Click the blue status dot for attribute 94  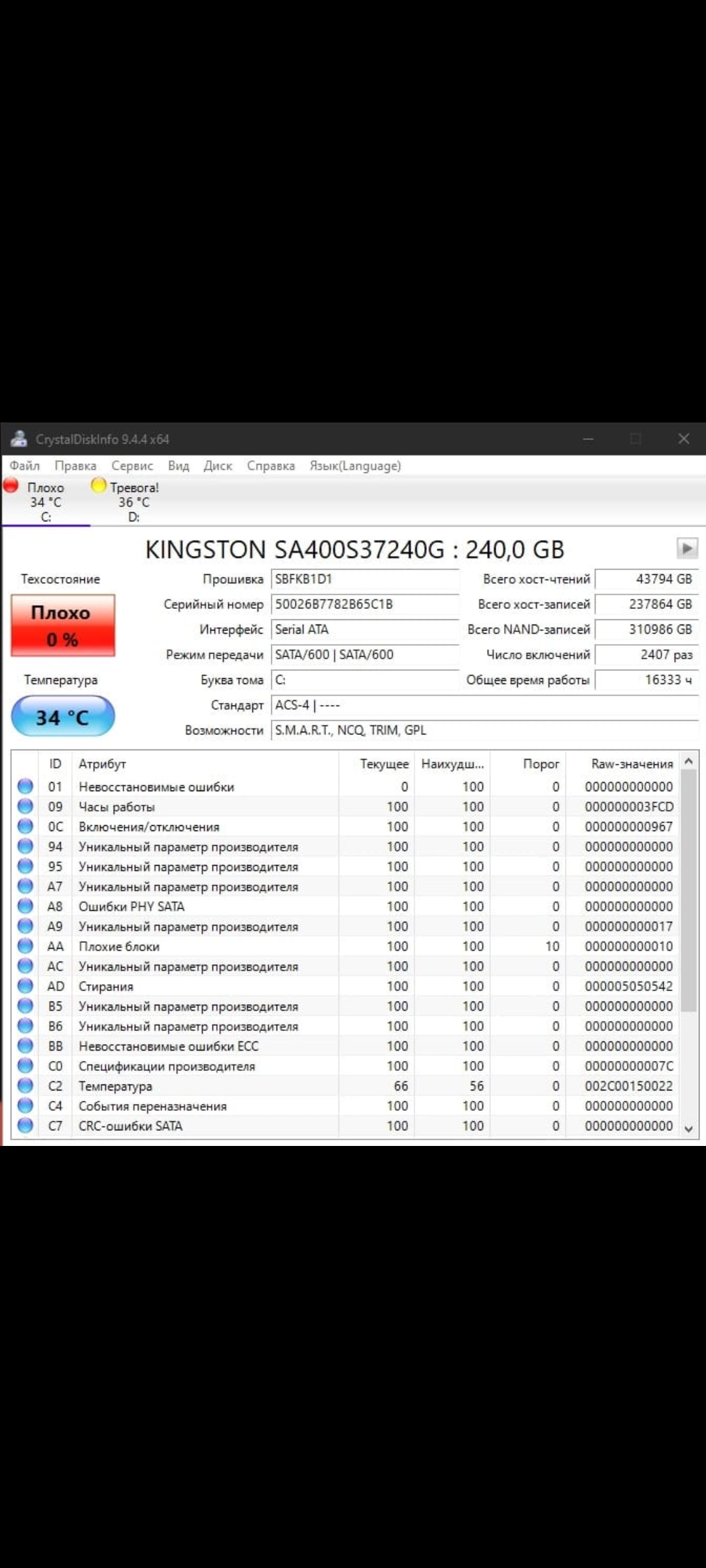pos(25,846)
